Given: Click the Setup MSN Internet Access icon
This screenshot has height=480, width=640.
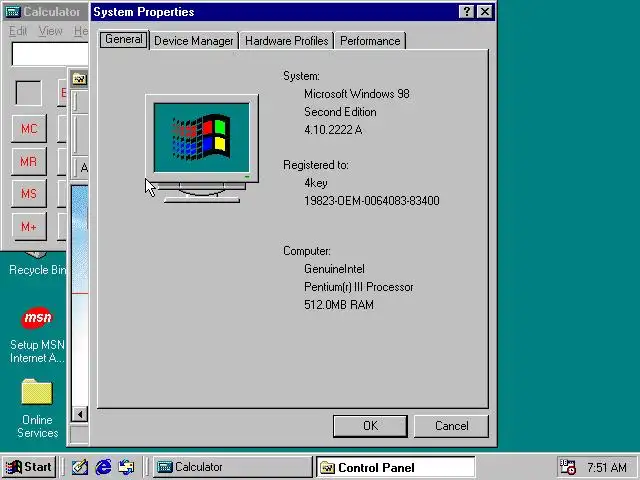Looking at the screenshot, I should pos(37,318).
